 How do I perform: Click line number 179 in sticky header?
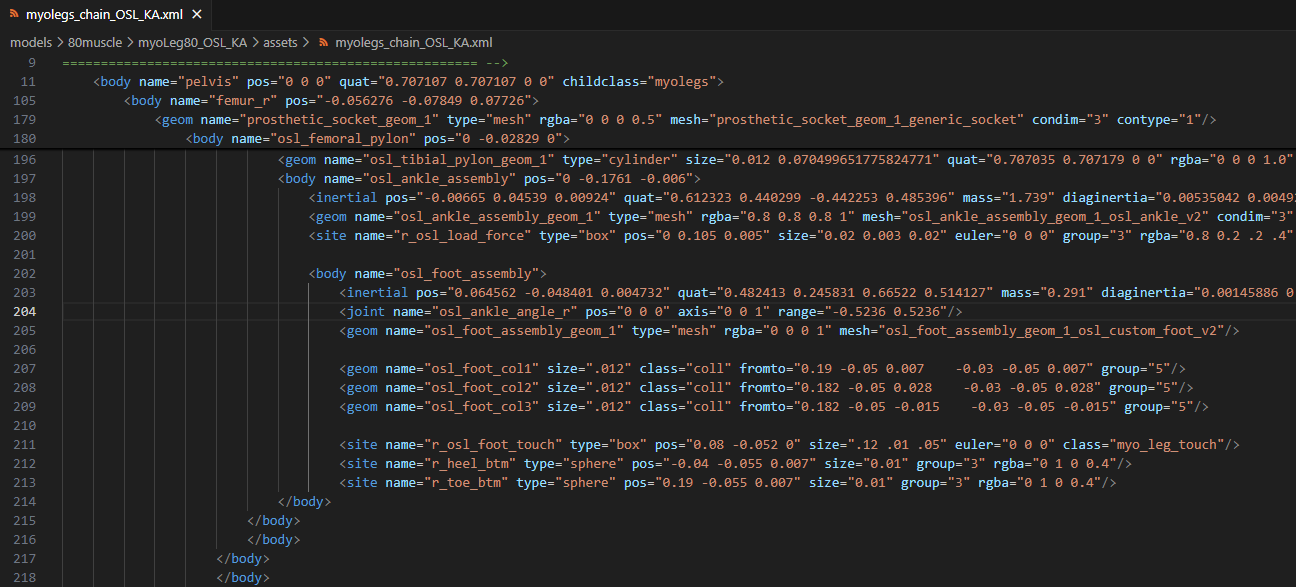25,120
